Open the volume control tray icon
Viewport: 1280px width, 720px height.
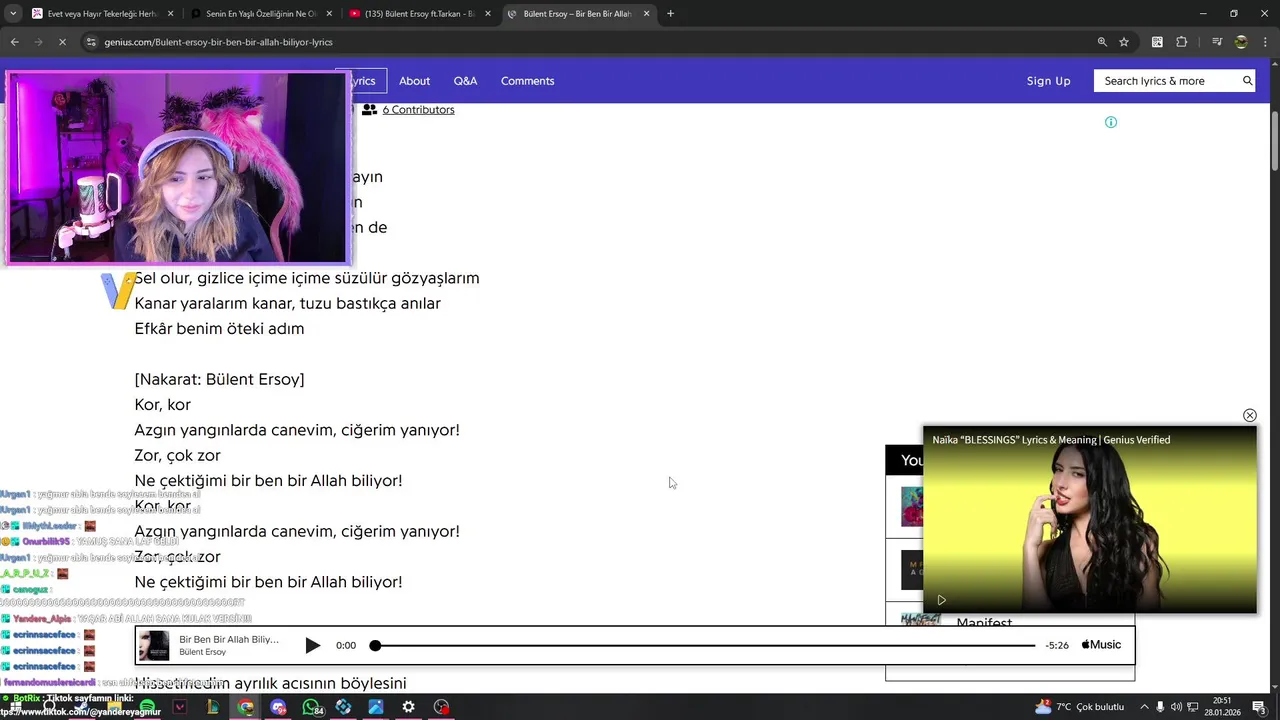[1176, 707]
